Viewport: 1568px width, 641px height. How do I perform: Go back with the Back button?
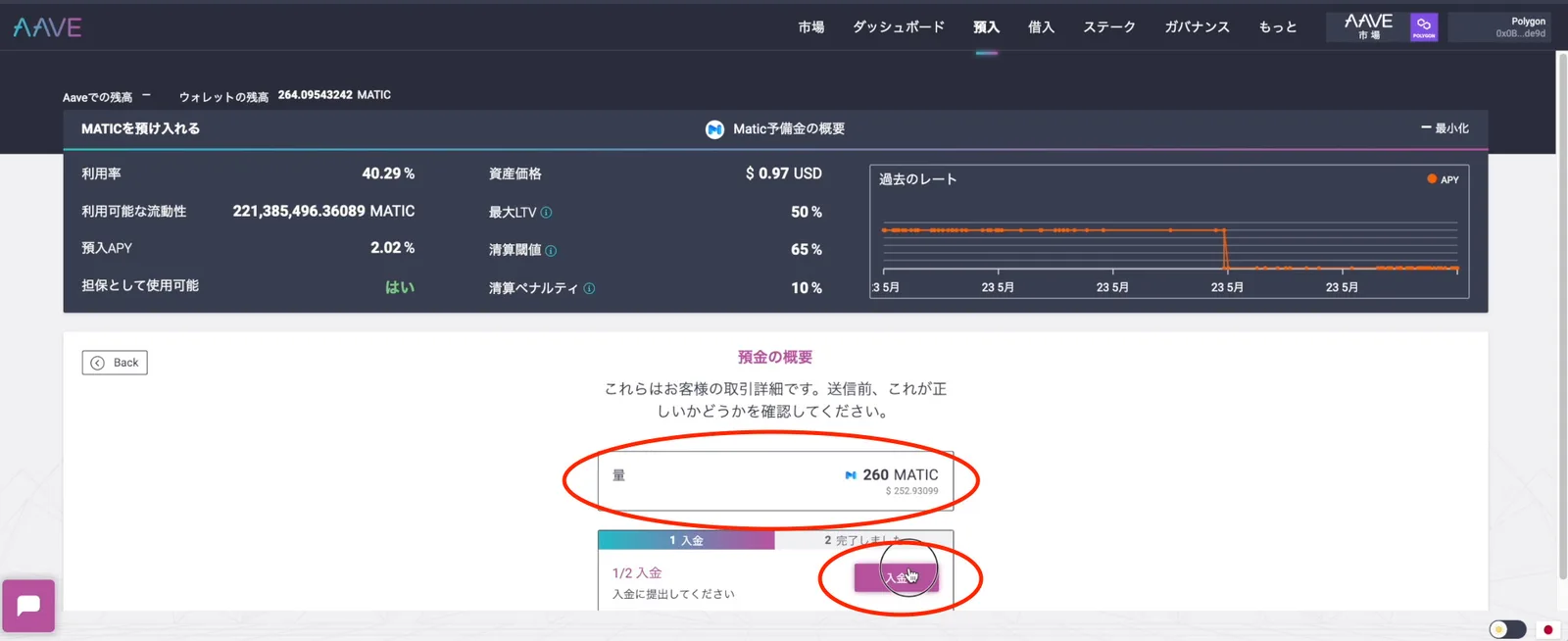pos(115,363)
